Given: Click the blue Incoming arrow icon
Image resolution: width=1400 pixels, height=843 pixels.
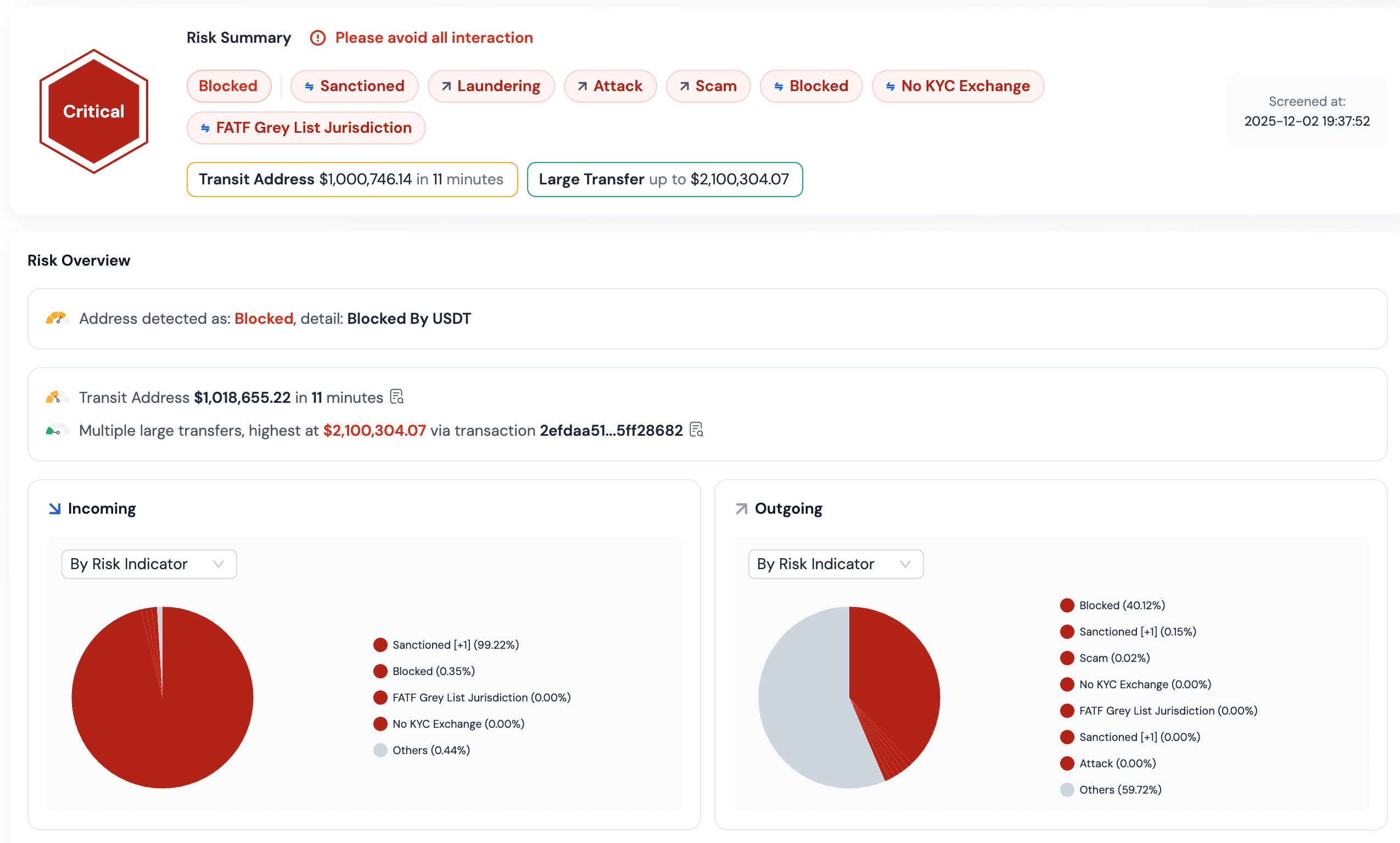Looking at the screenshot, I should [54, 508].
